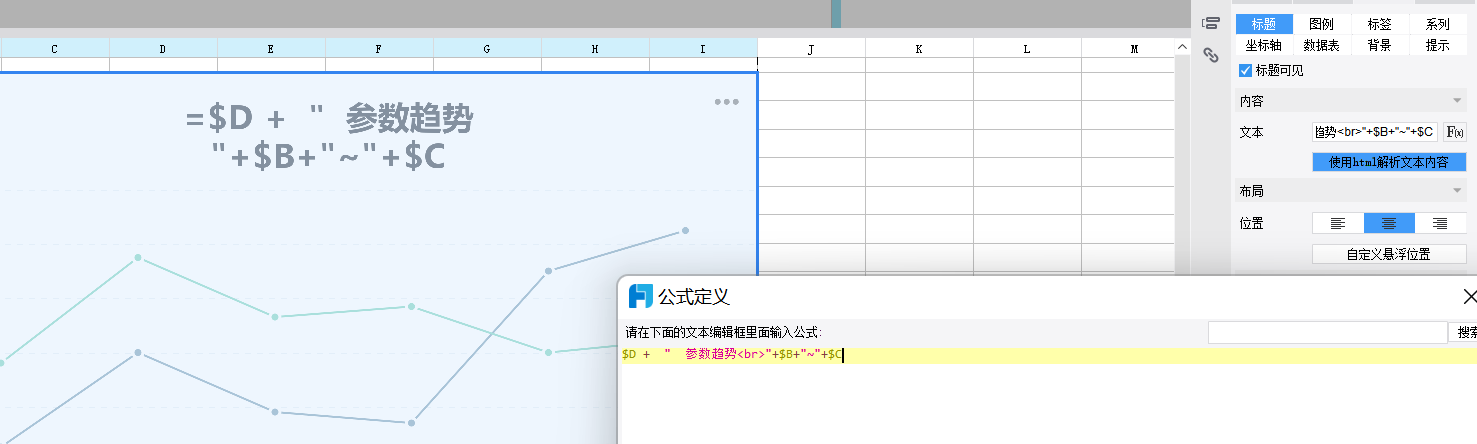1477x444 pixels.
Task: Toggle 使用html解析文本内容 option
Action: [x=1390, y=162]
